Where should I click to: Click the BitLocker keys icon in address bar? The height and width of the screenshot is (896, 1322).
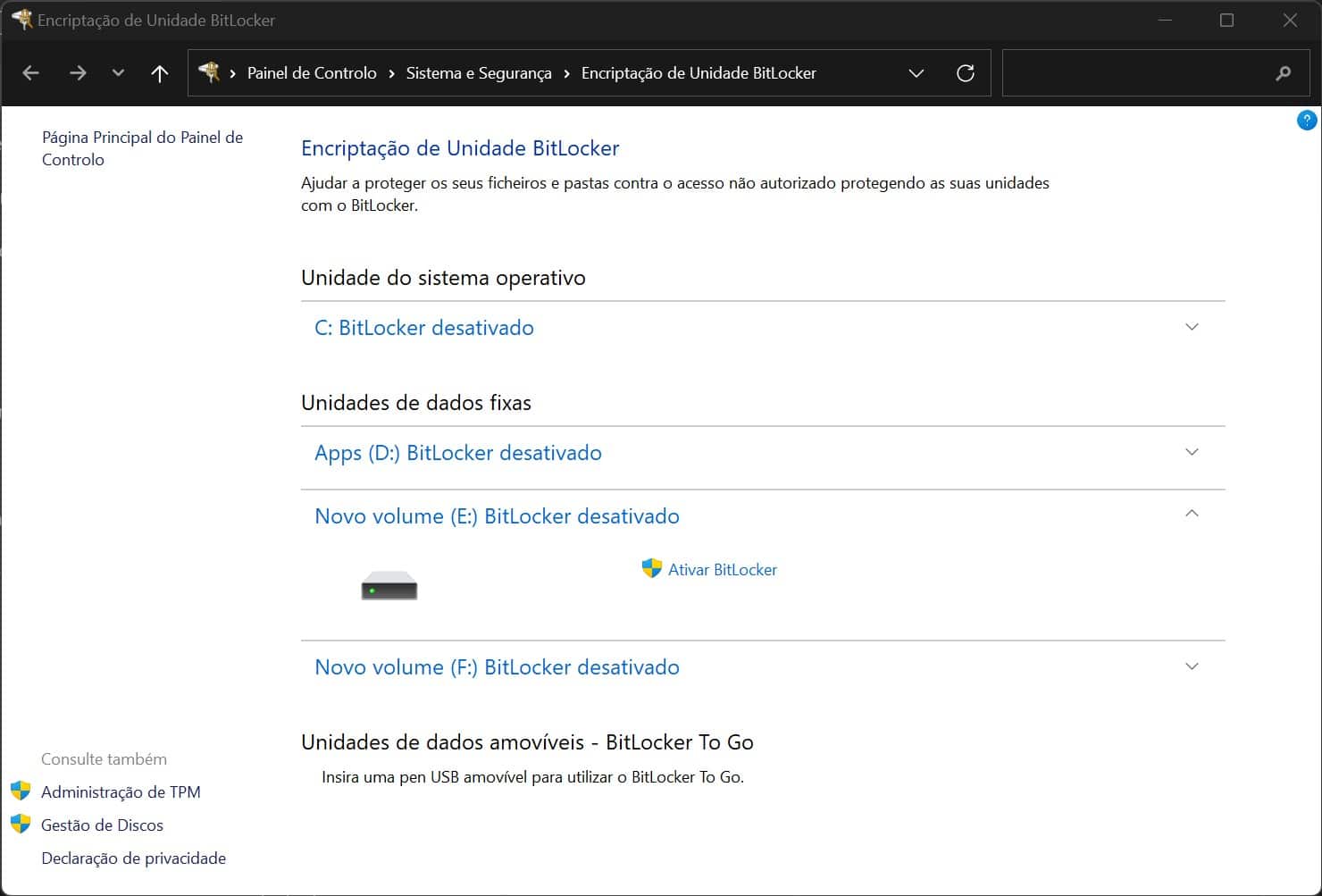pyautogui.click(x=209, y=72)
